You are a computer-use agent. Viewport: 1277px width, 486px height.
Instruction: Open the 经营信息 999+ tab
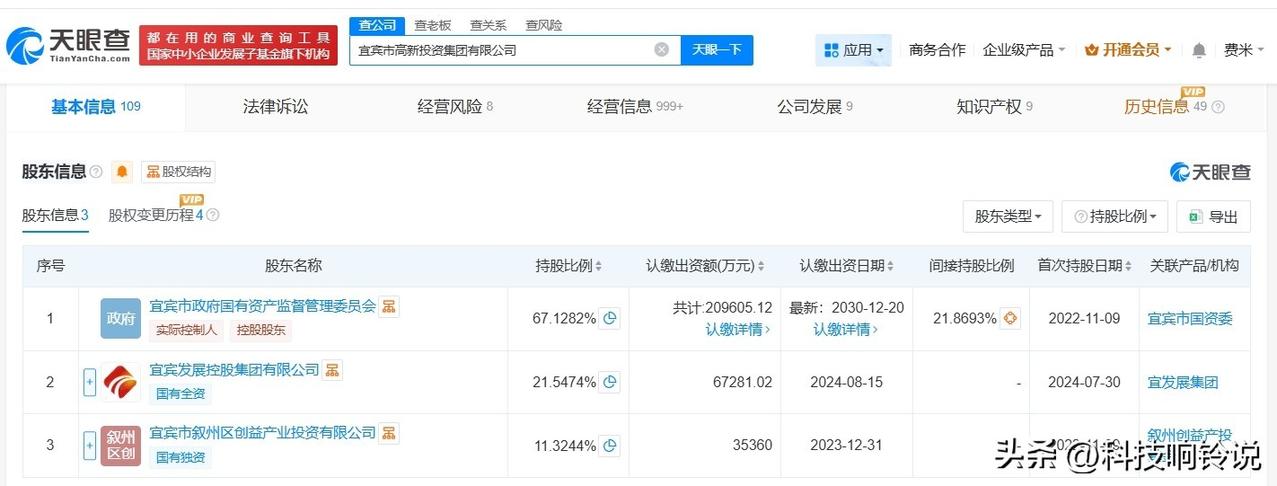(x=635, y=107)
